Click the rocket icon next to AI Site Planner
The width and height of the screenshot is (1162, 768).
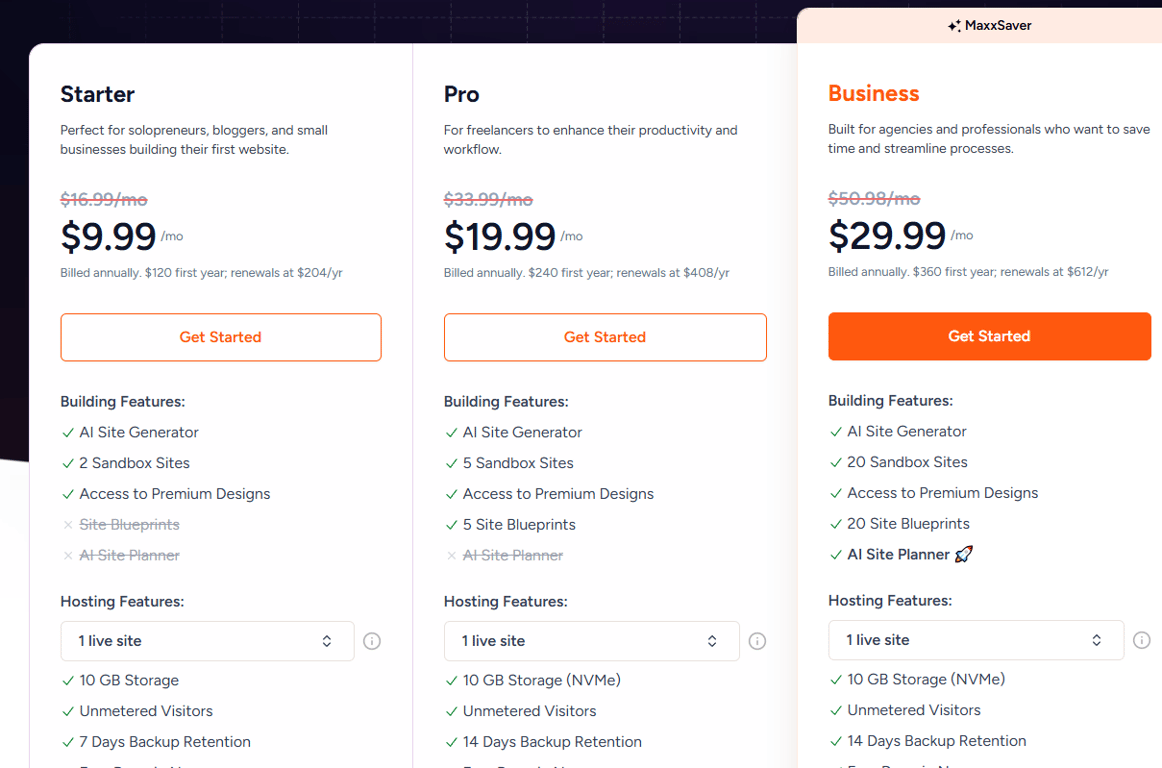(x=963, y=555)
